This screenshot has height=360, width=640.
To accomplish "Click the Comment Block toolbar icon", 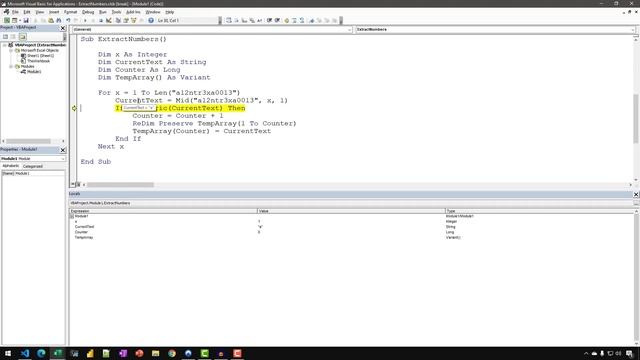I will click(x=294, y=20).
